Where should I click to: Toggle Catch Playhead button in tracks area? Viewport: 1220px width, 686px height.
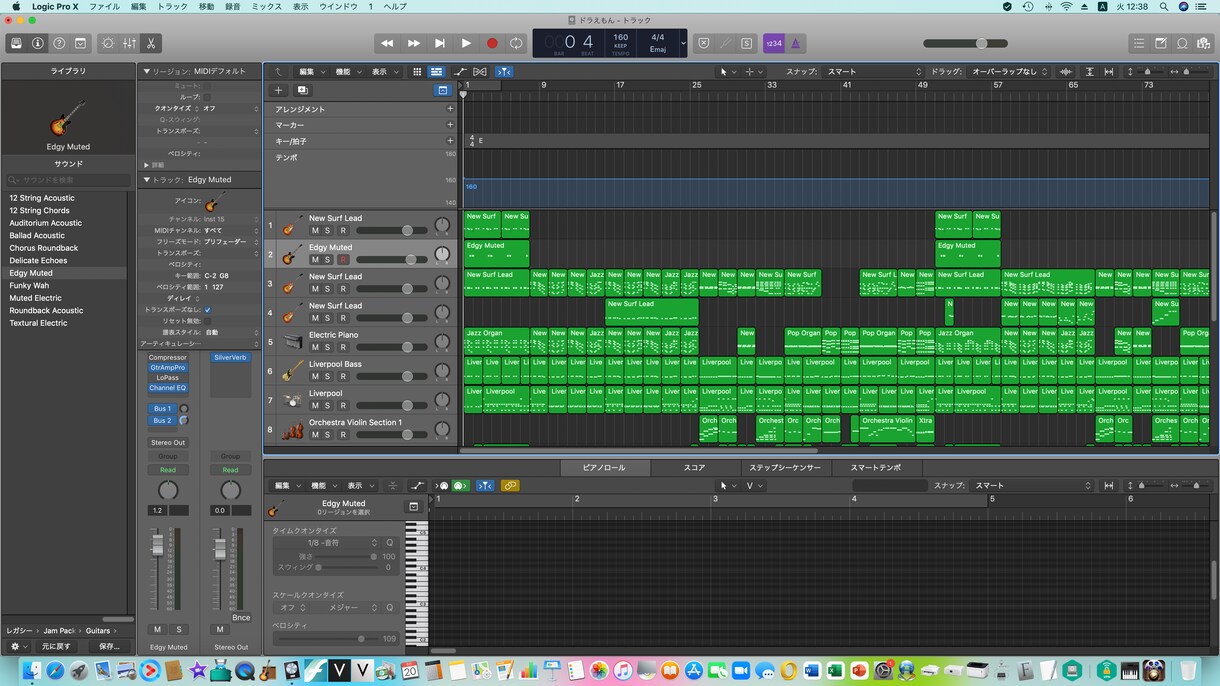[x=504, y=72]
